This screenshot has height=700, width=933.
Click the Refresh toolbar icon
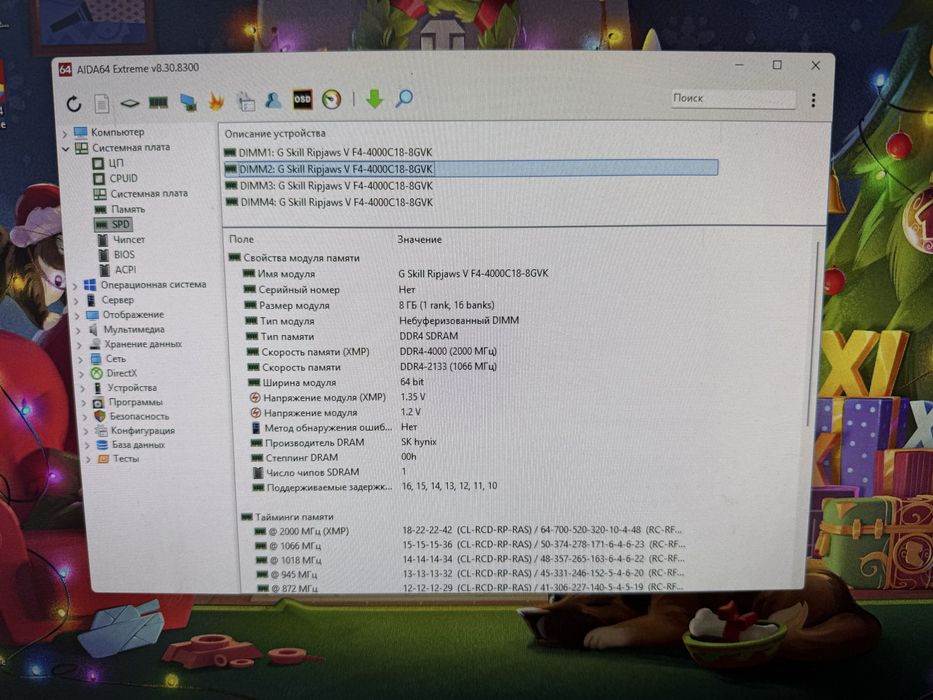pyautogui.click(x=74, y=104)
